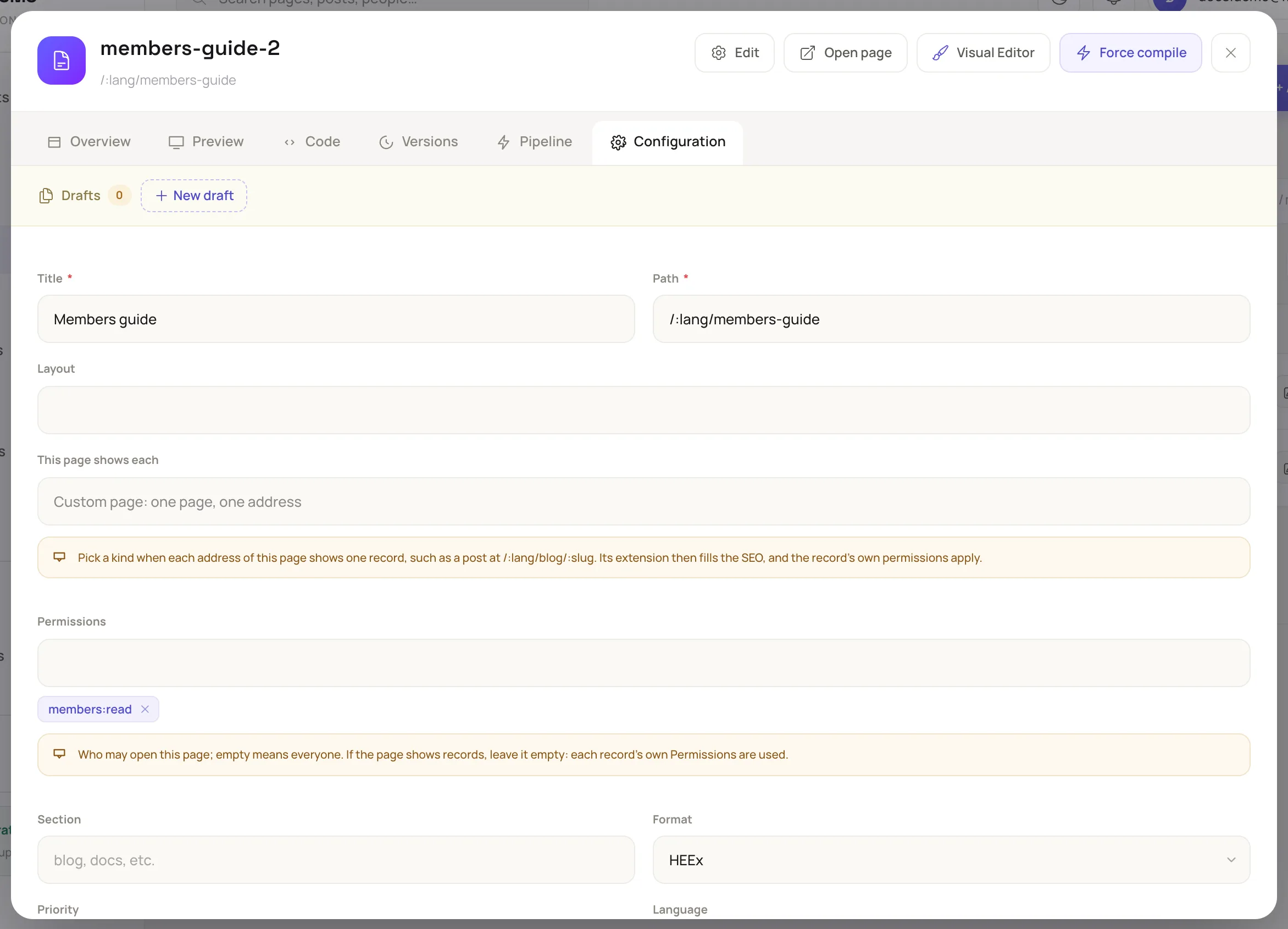Viewport: 1288px width, 929px height.
Task: Open the 'This page shows each' selector
Action: (643, 501)
